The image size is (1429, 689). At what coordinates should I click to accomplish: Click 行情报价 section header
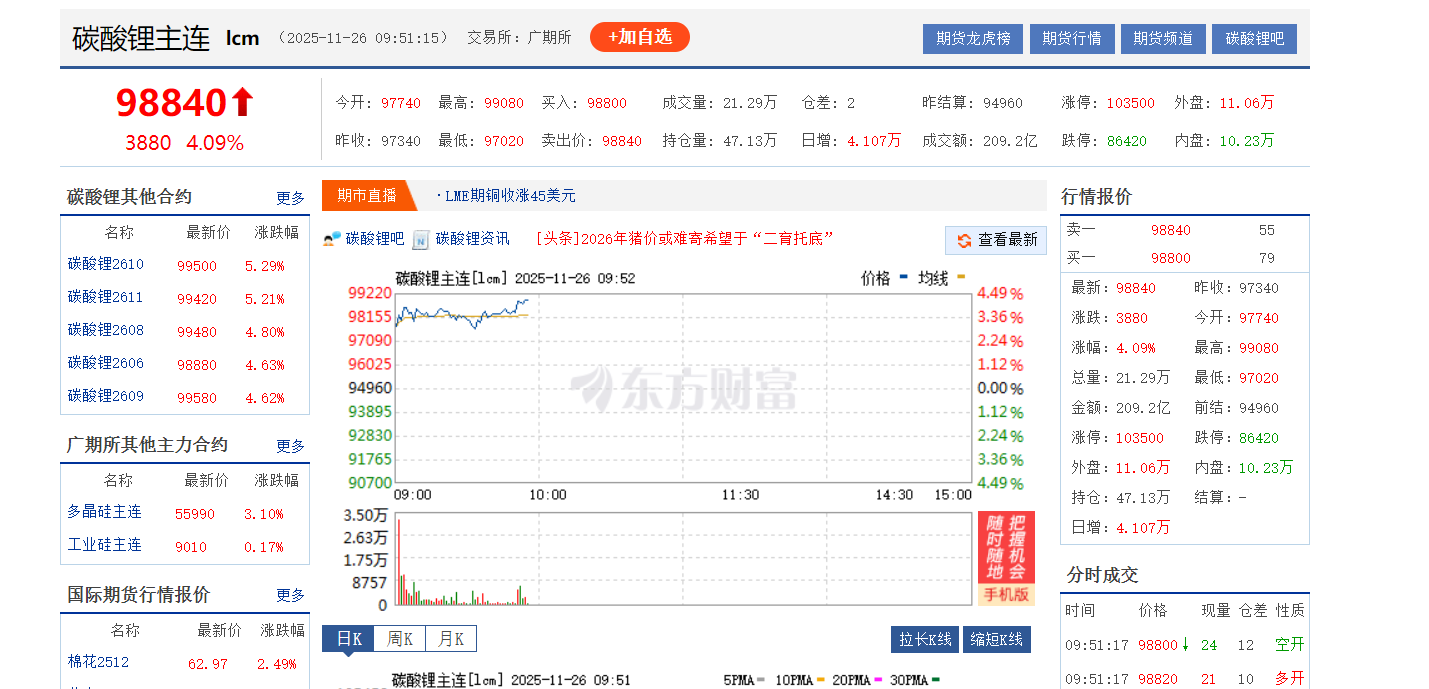[x=1097, y=197]
